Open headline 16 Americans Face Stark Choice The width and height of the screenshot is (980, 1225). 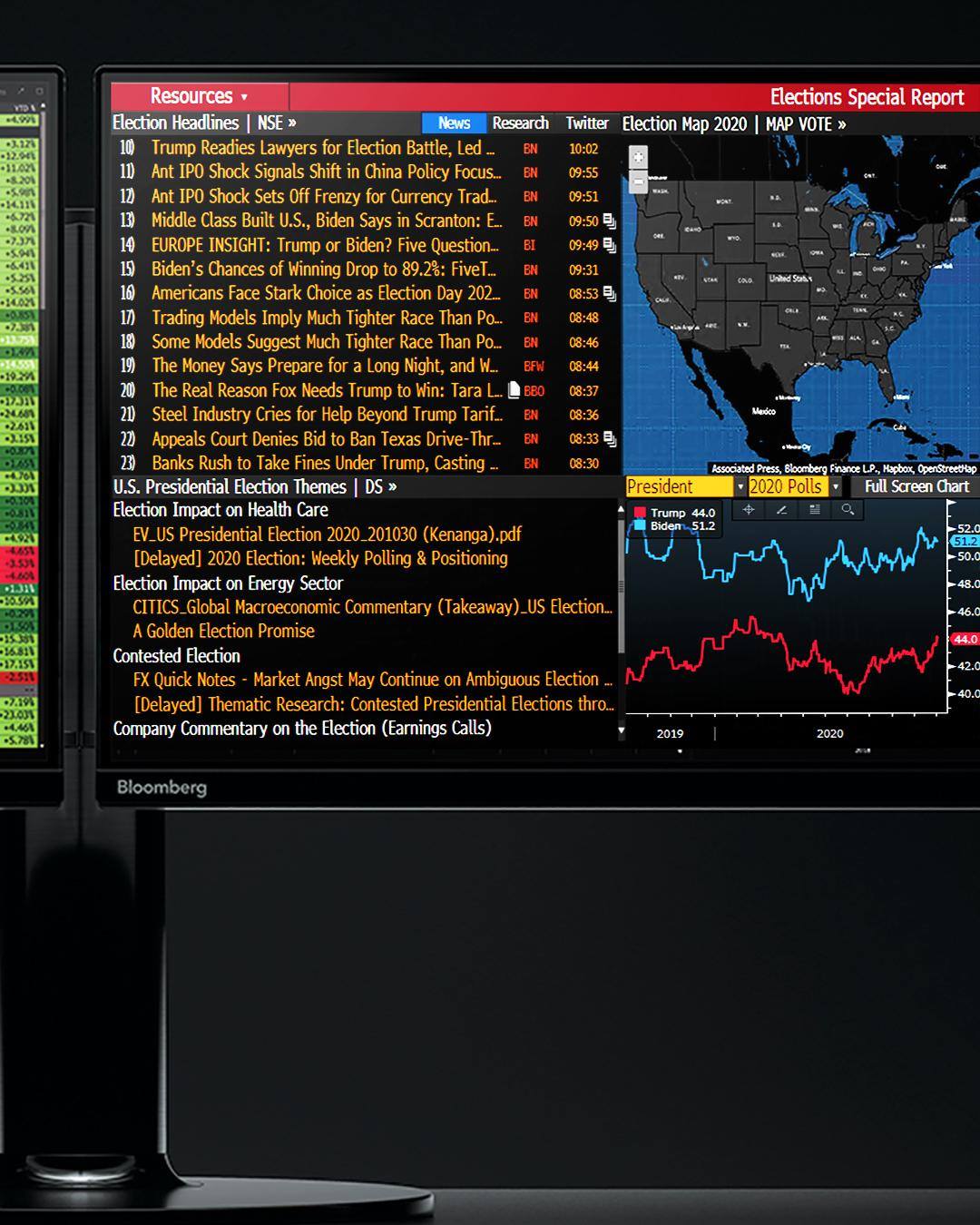click(326, 293)
